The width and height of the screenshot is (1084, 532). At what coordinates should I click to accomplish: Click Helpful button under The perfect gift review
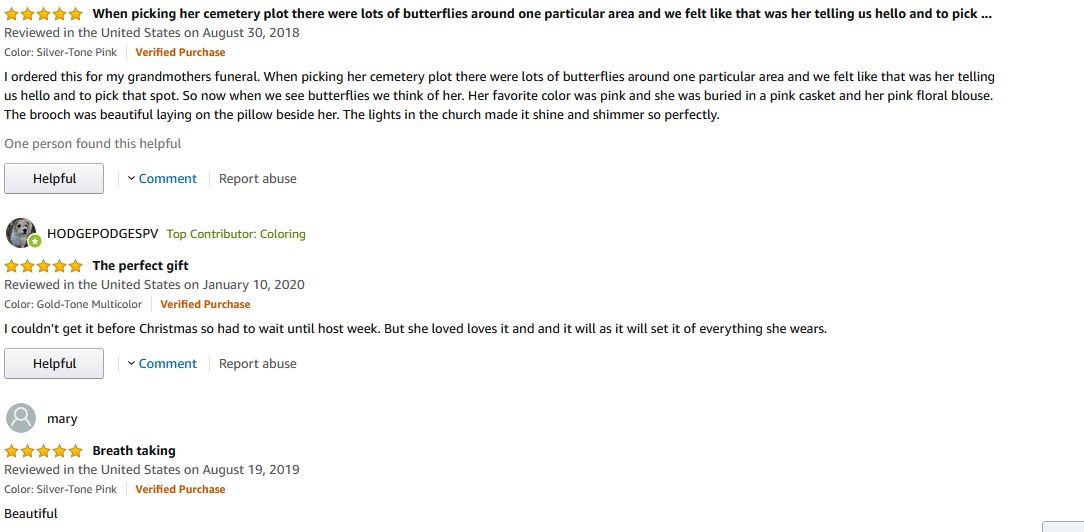(54, 364)
